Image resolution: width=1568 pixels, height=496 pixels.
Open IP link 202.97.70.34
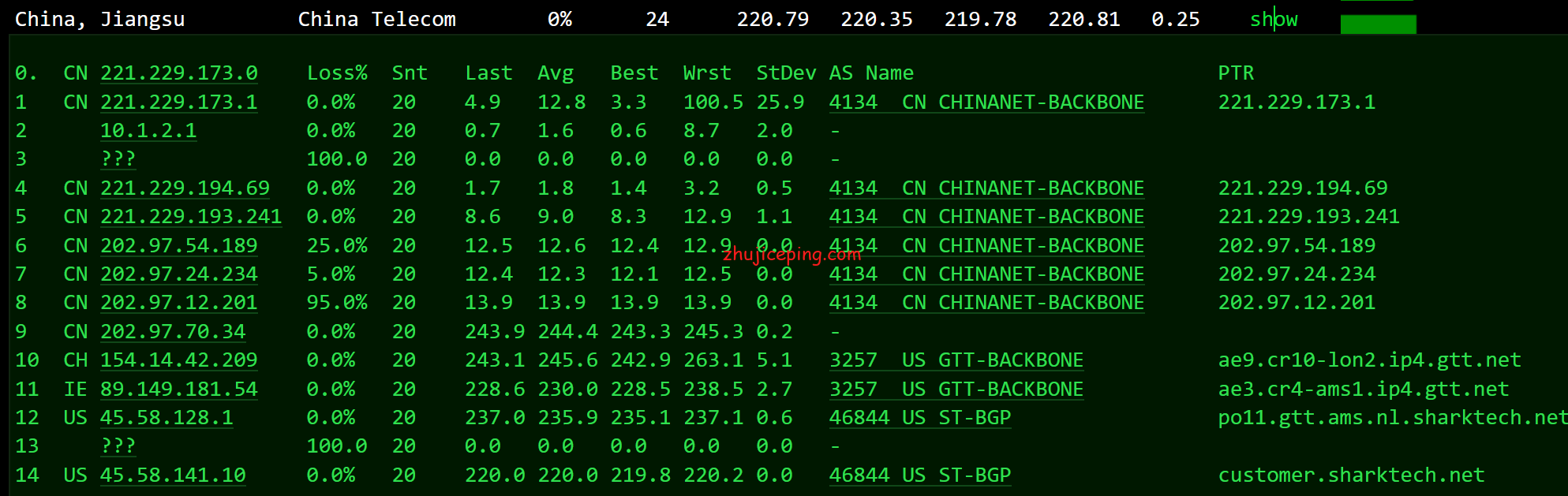(173, 332)
